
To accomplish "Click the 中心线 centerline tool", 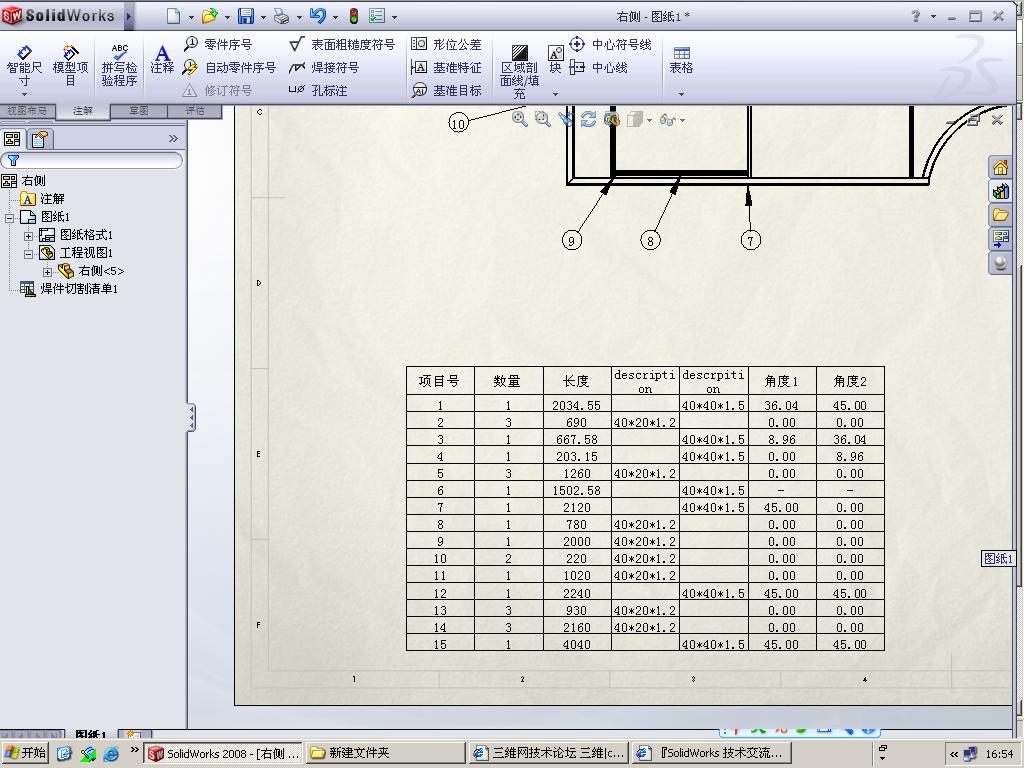I will (599, 67).
